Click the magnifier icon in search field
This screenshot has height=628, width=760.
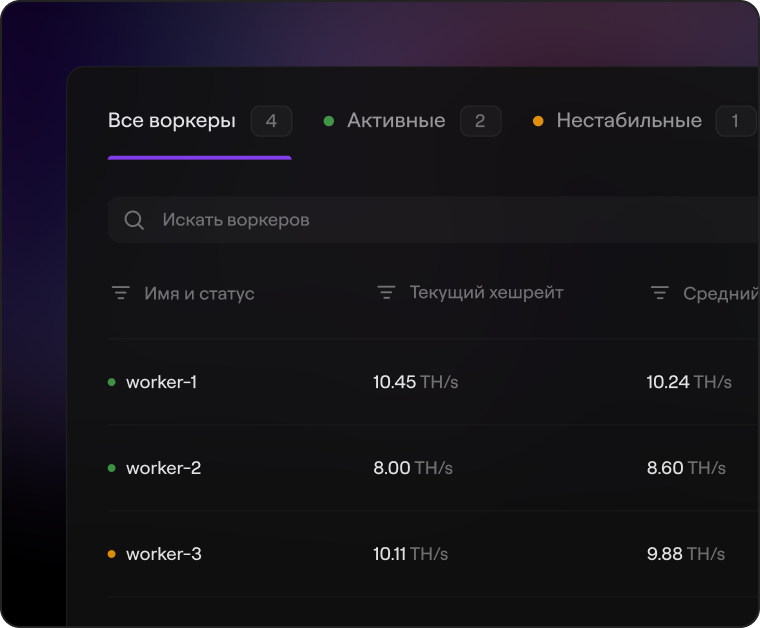[134, 220]
